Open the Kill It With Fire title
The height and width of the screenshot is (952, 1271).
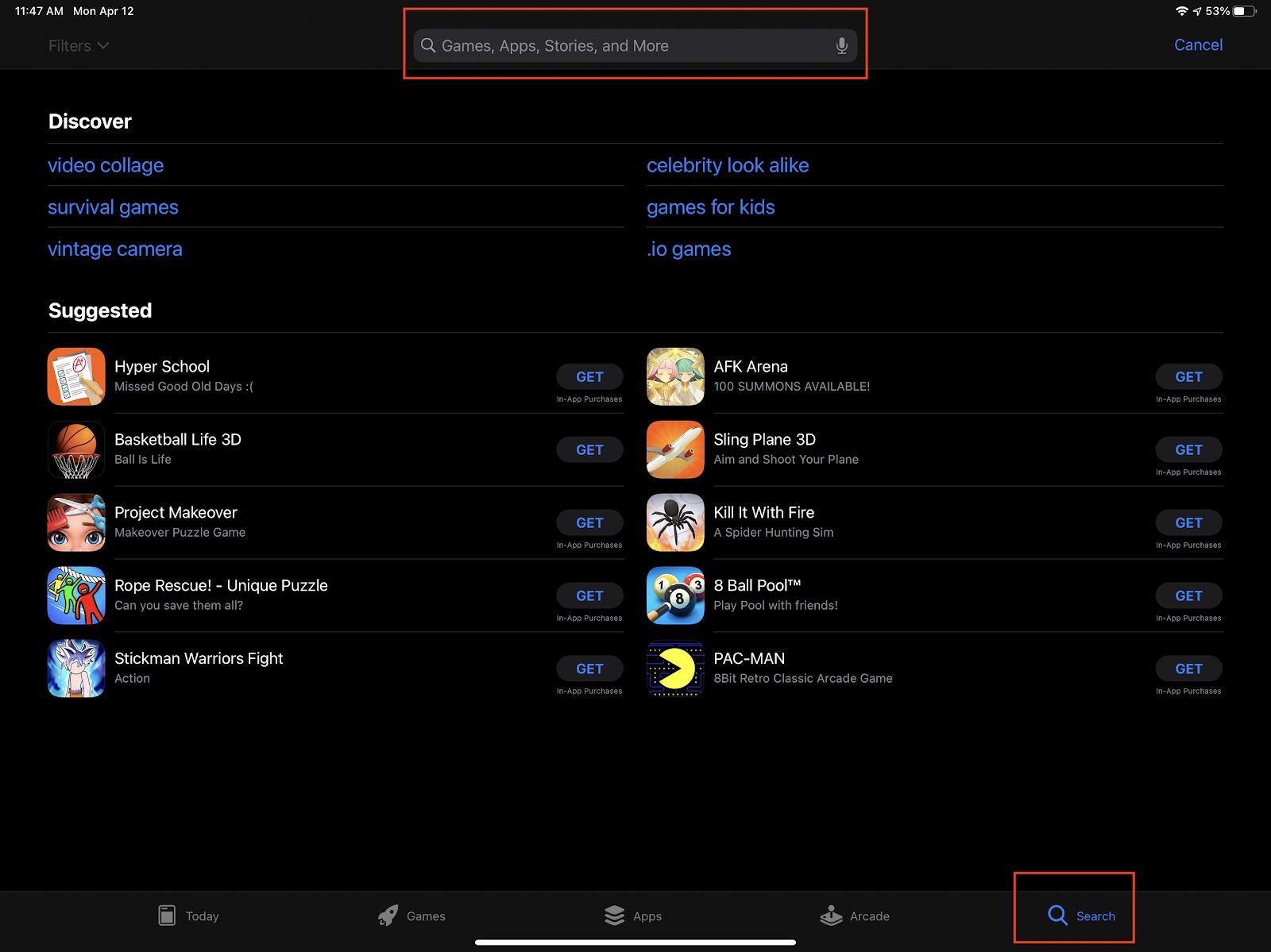pyautogui.click(x=763, y=513)
